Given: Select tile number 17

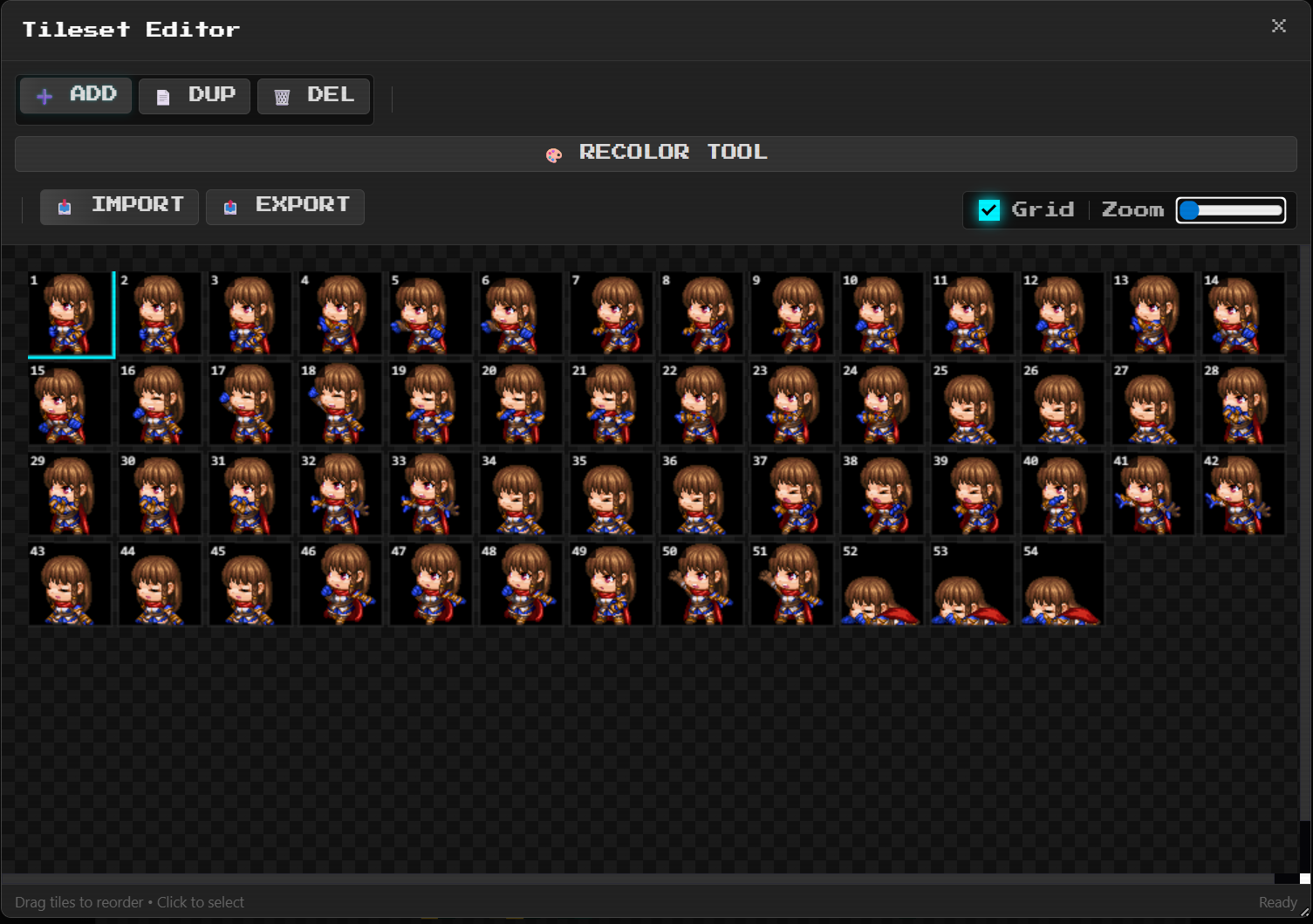Looking at the screenshot, I should coord(250,405).
